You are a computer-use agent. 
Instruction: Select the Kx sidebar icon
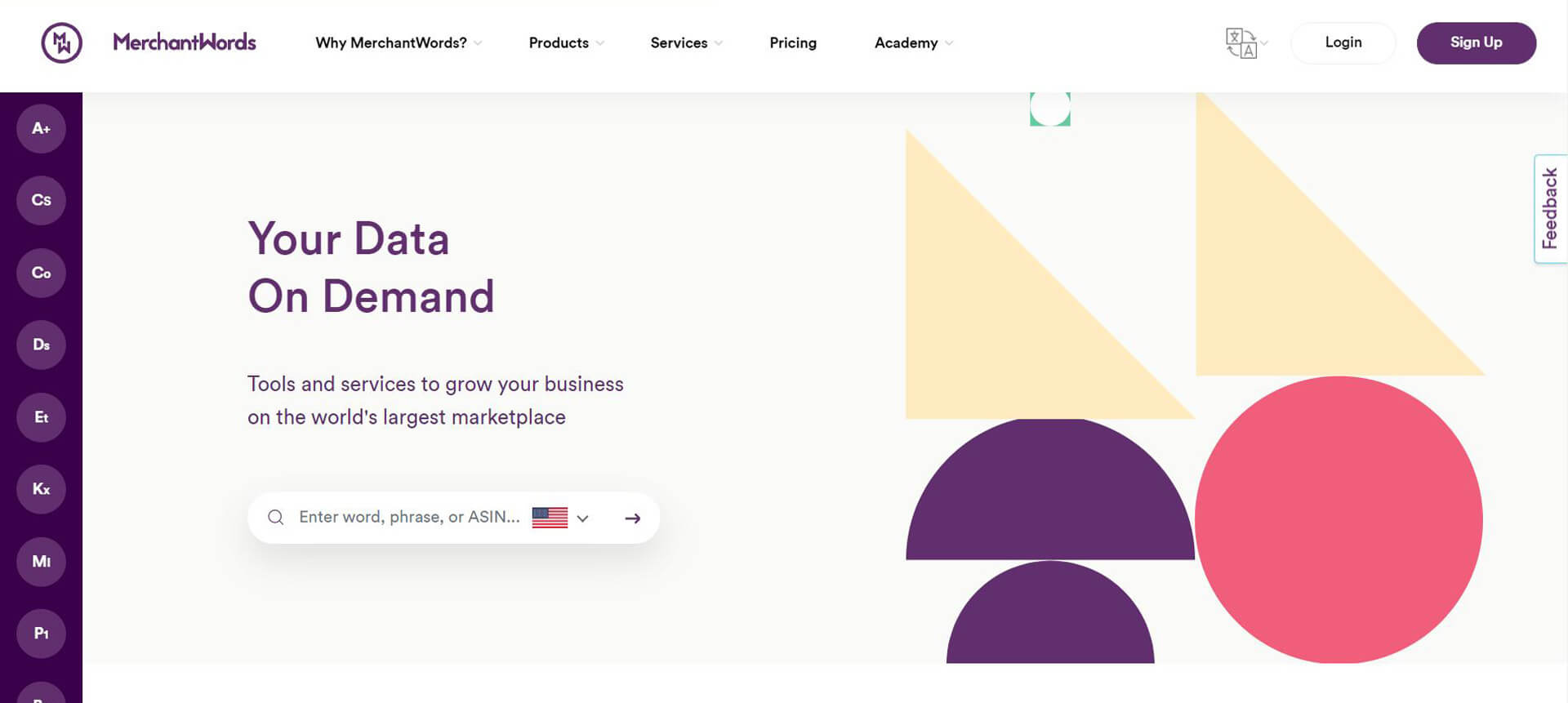41,489
